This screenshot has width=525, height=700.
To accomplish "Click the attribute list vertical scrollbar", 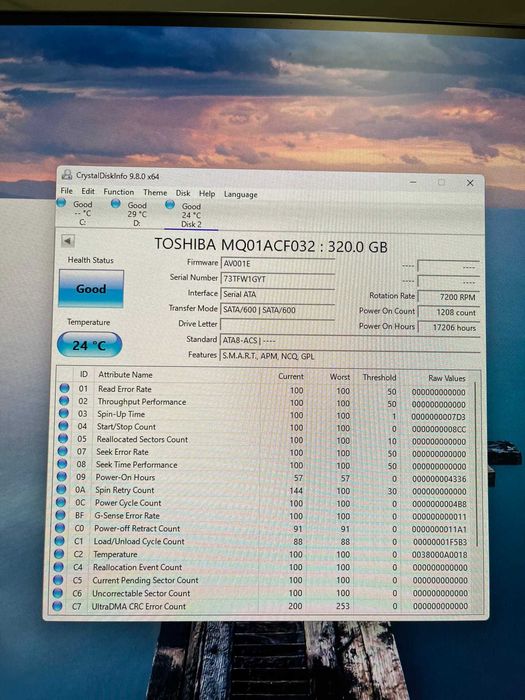I will point(476,464).
